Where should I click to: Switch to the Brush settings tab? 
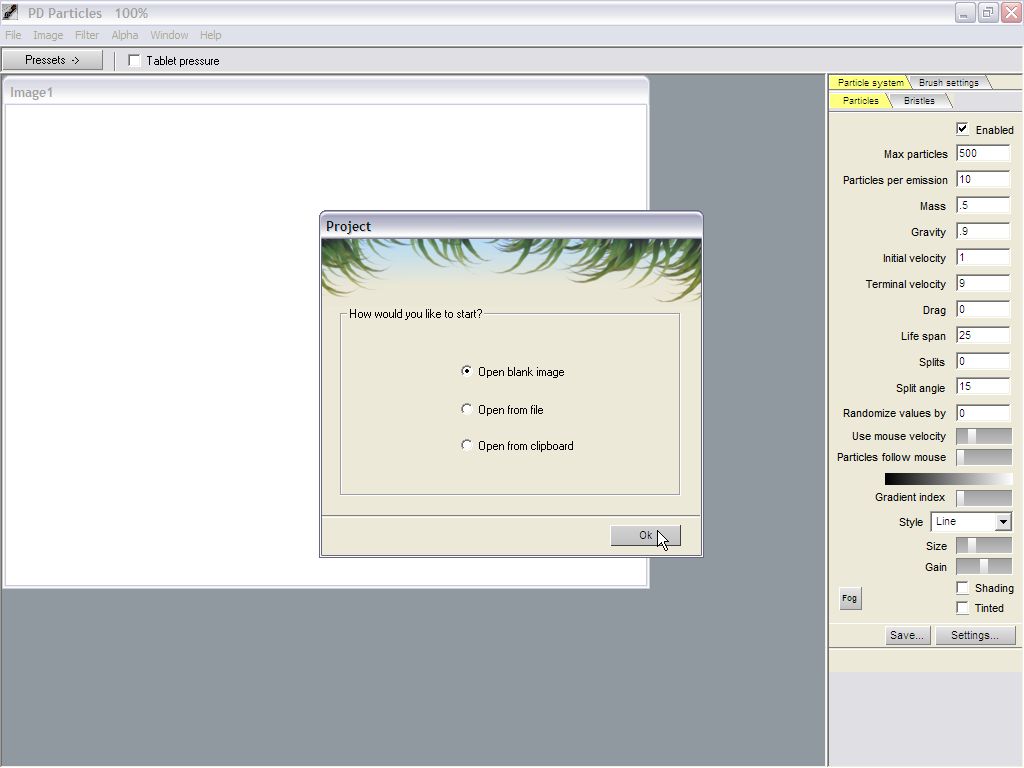pyautogui.click(x=948, y=83)
